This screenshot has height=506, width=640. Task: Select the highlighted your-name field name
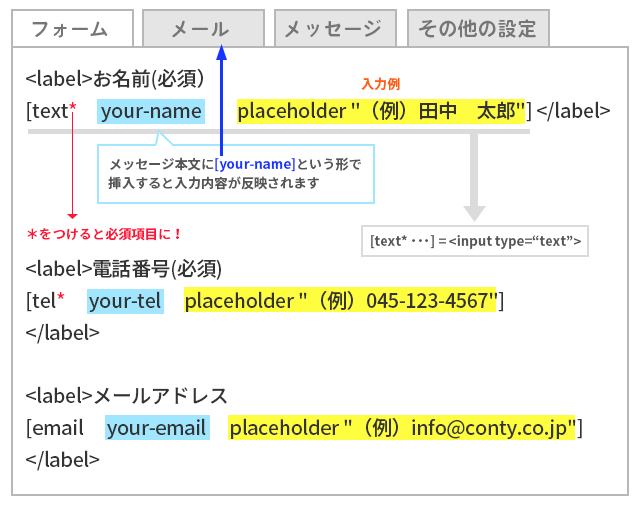pyautogui.click(x=151, y=111)
